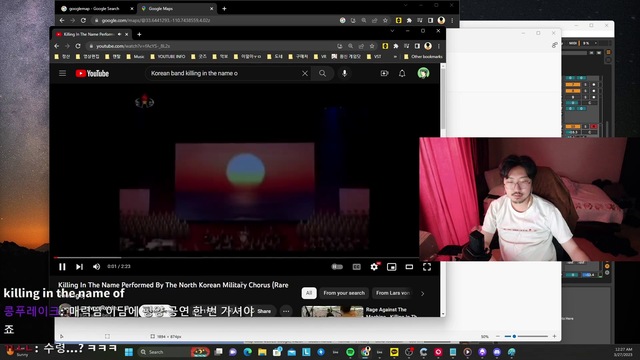The width and height of the screenshot is (640, 360).
Task: Go back in the YouTube browser window
Action: (x=57, y=46)
